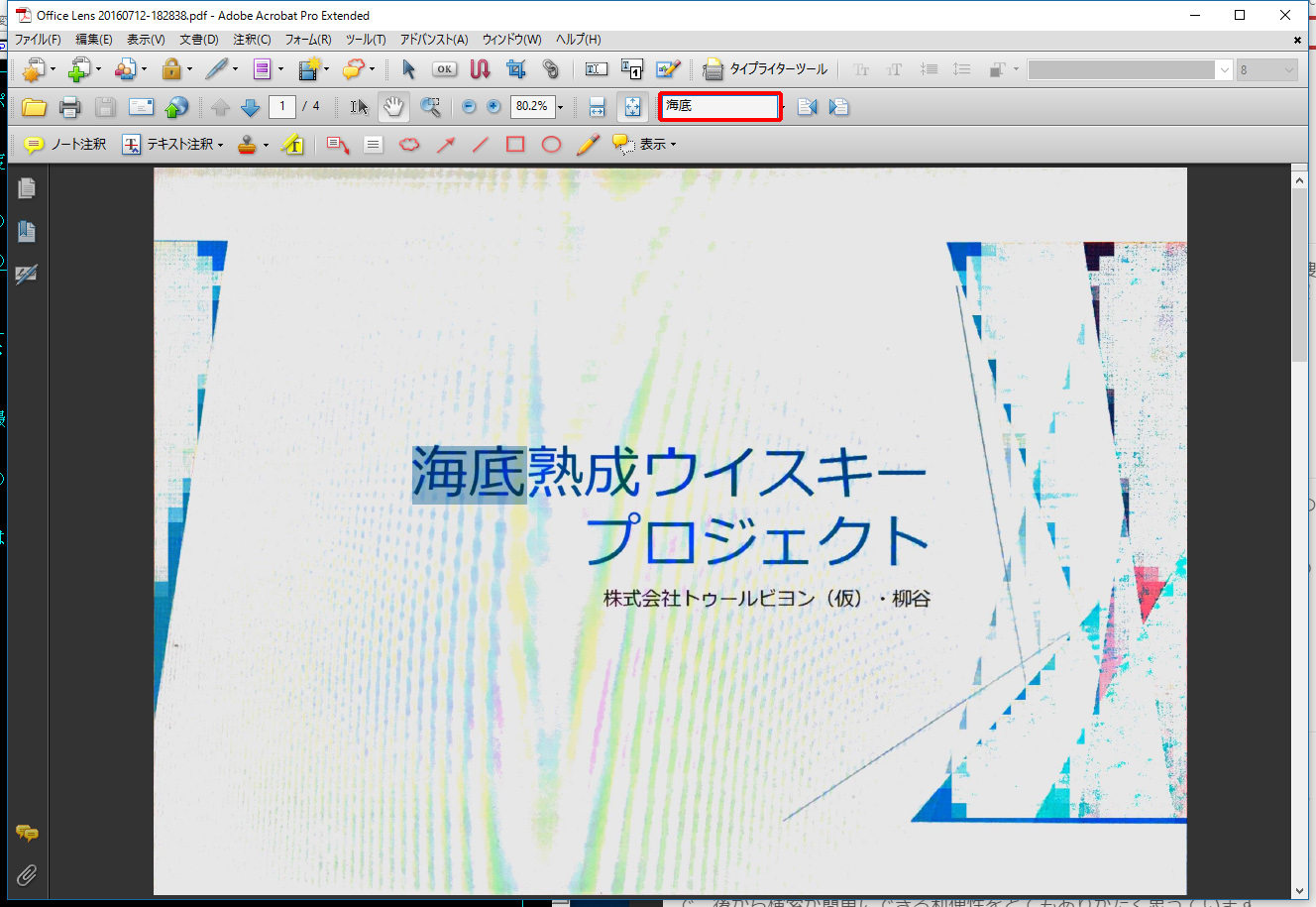The height and width of the screenshot is (907, 1316).
Task: Open the Secure padlock dropdown arrow
Action: pyautogui.click(x=189, y=70)
